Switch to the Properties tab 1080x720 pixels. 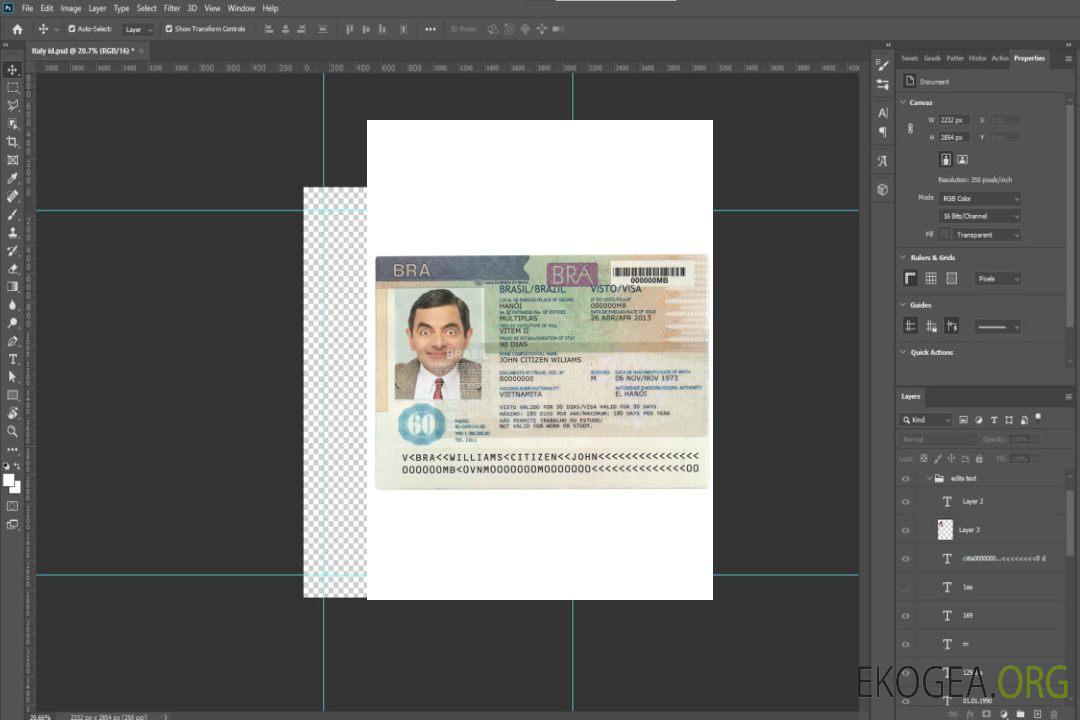pos(1029,59)
